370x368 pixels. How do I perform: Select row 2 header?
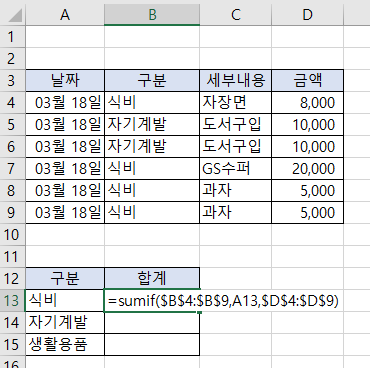tap(12, 59)
